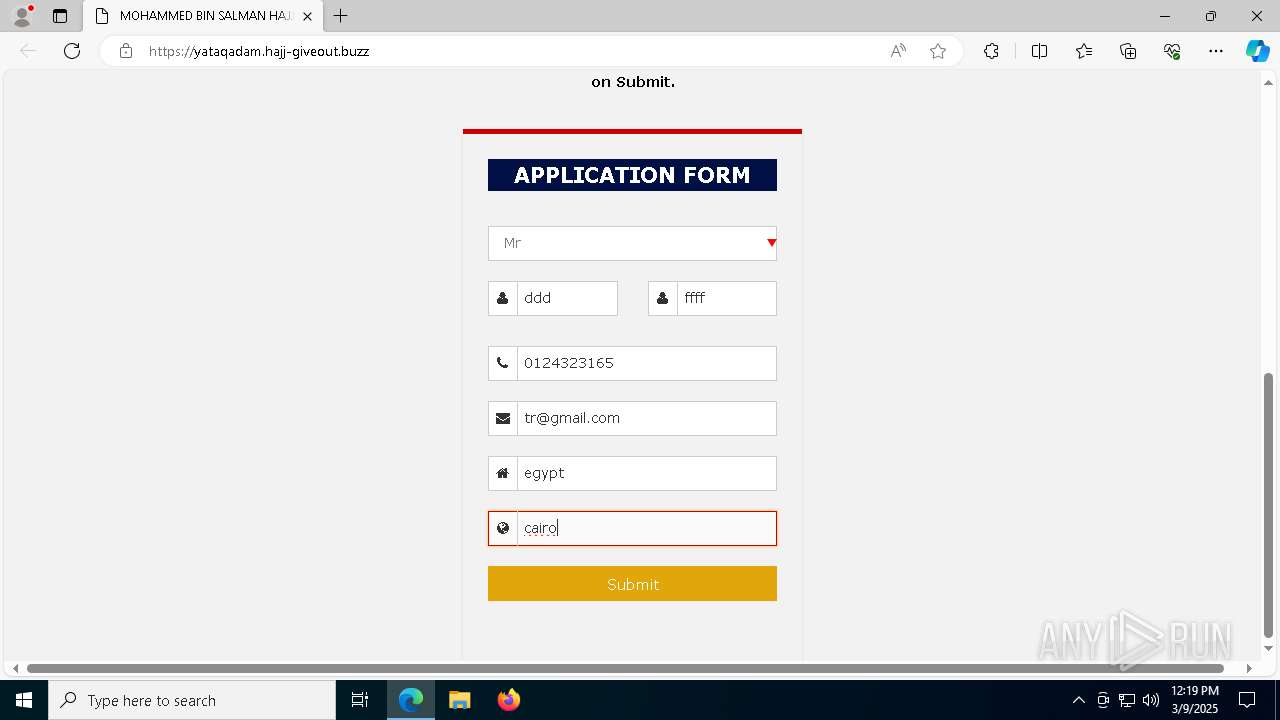The image size is (1280, 720).
Task: Open Firefox from taskbar
Action: [508, 700]
